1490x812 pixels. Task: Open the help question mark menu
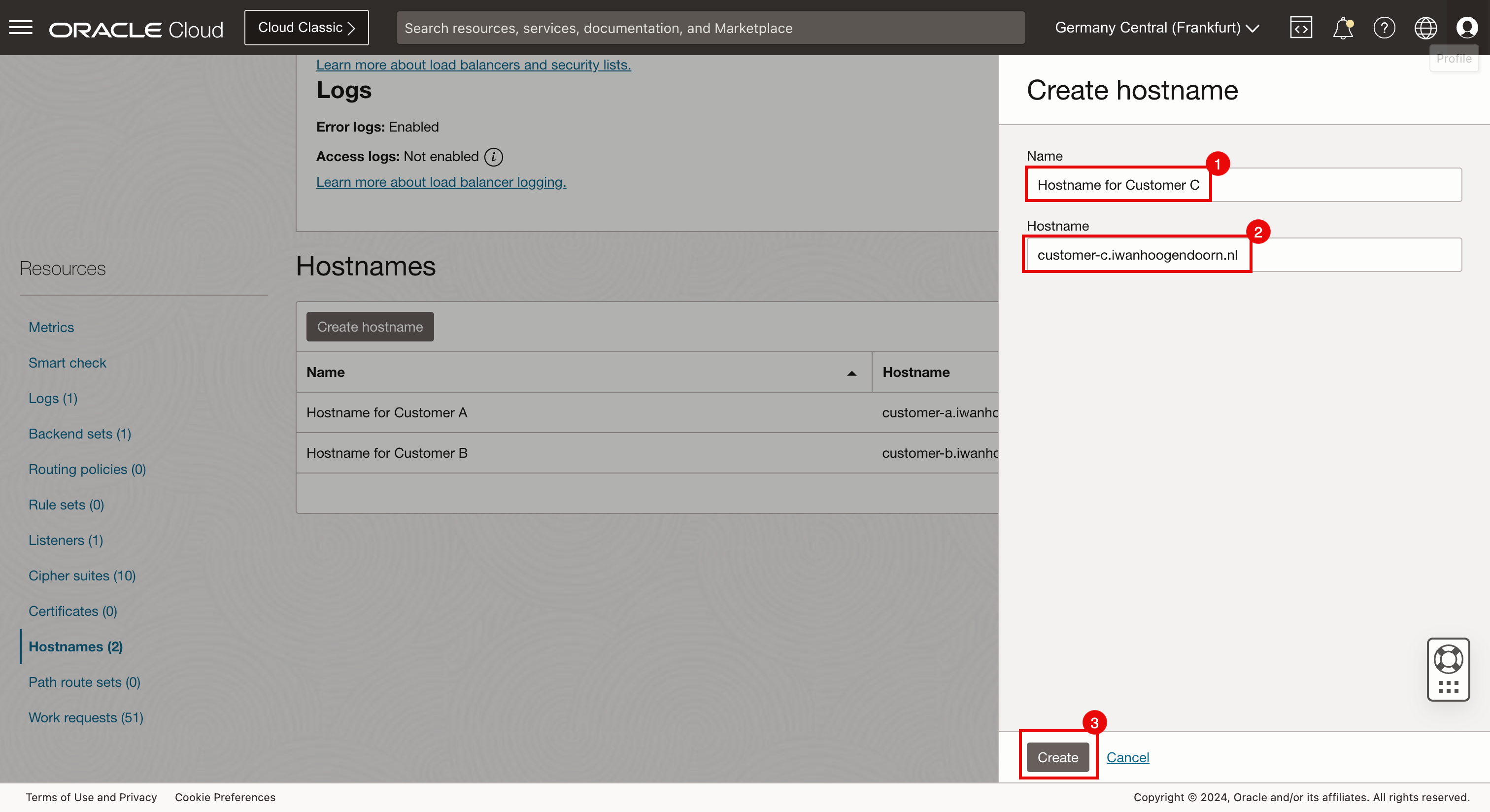1384,28
